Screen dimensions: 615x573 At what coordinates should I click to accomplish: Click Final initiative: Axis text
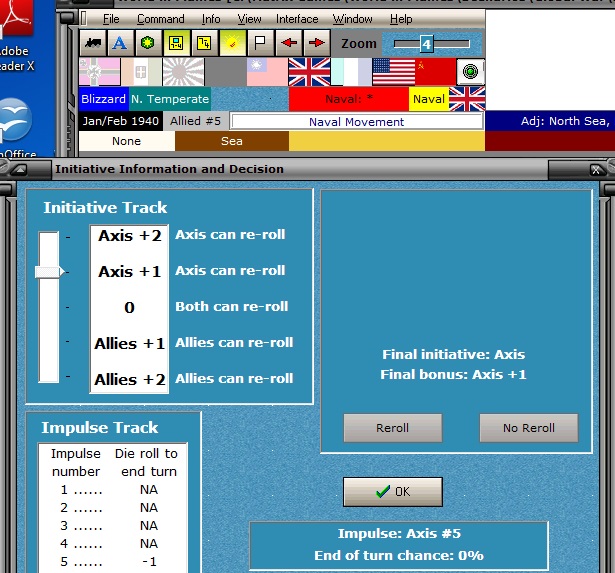coord(453,355)
